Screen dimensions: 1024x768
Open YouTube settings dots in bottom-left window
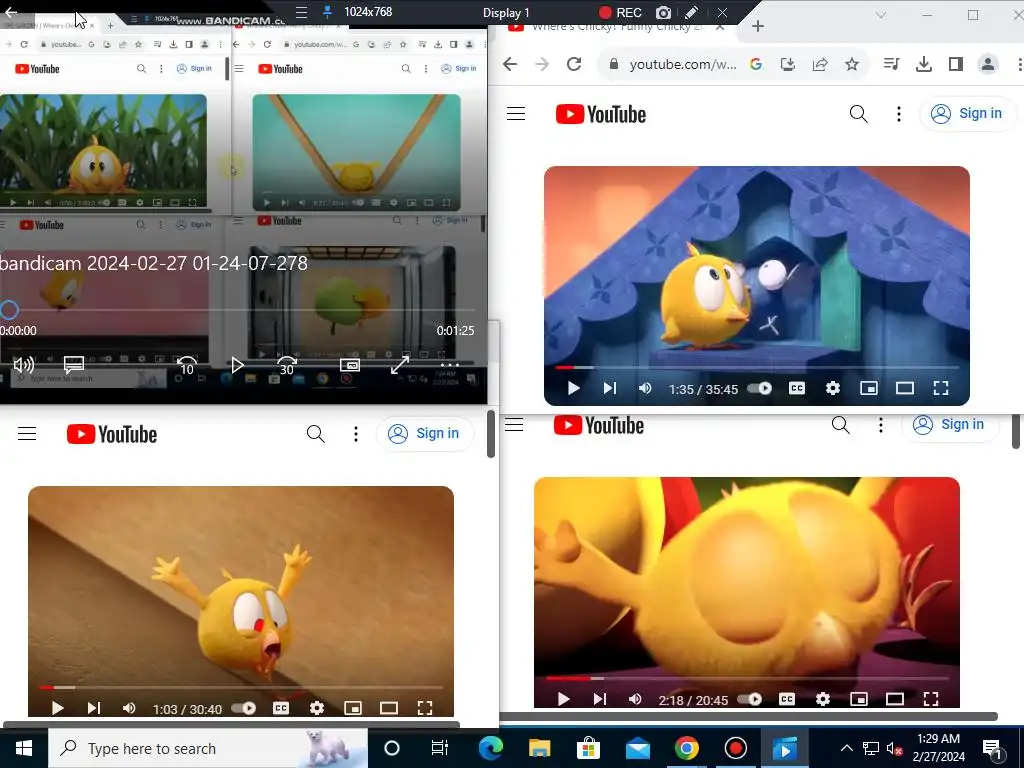[356, 434]
